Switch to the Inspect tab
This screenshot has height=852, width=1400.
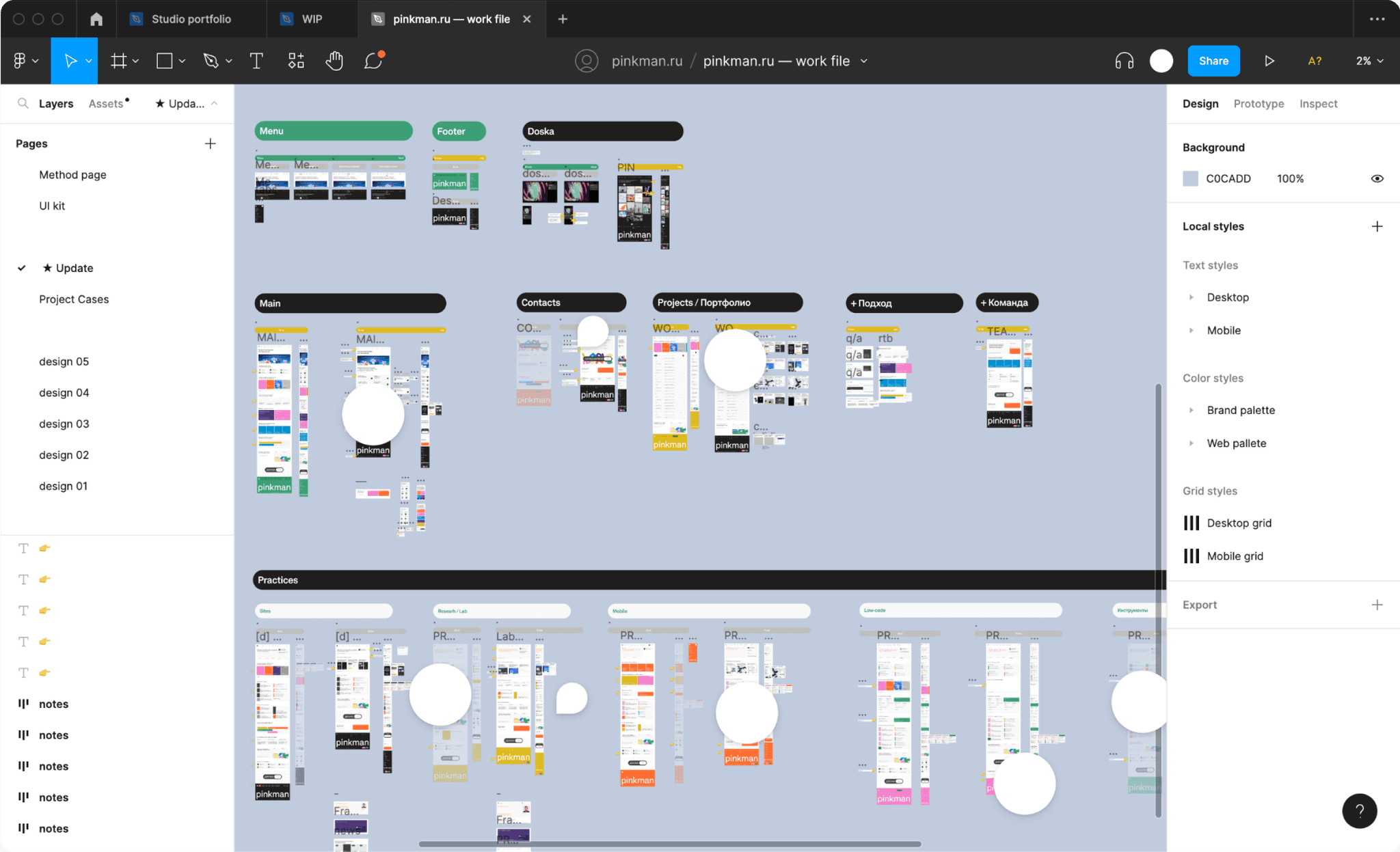point(1318,103)
